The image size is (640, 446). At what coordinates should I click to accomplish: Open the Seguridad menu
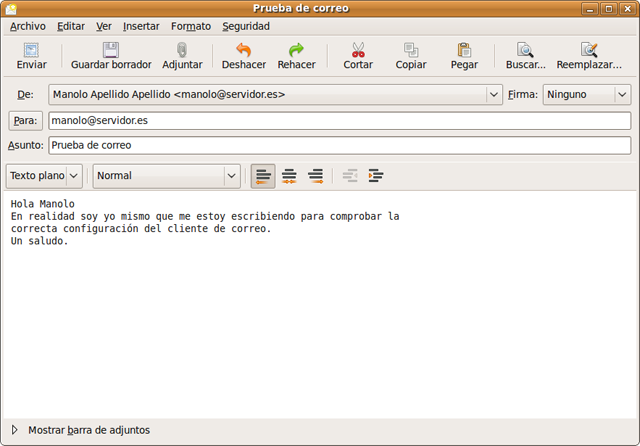point(246,26)
